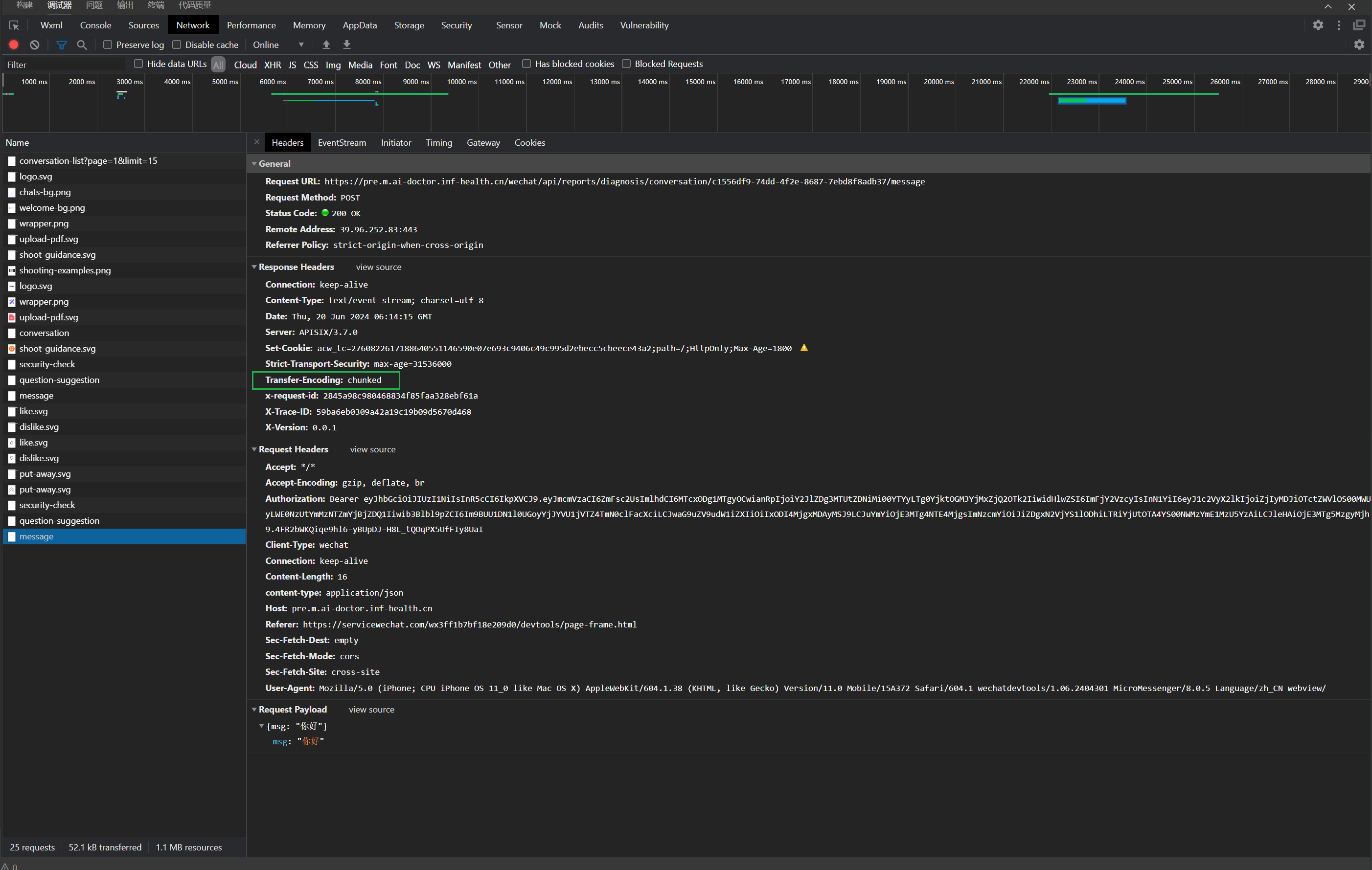
Task: Open the EventStream tab
Action: tap(342, 142)
